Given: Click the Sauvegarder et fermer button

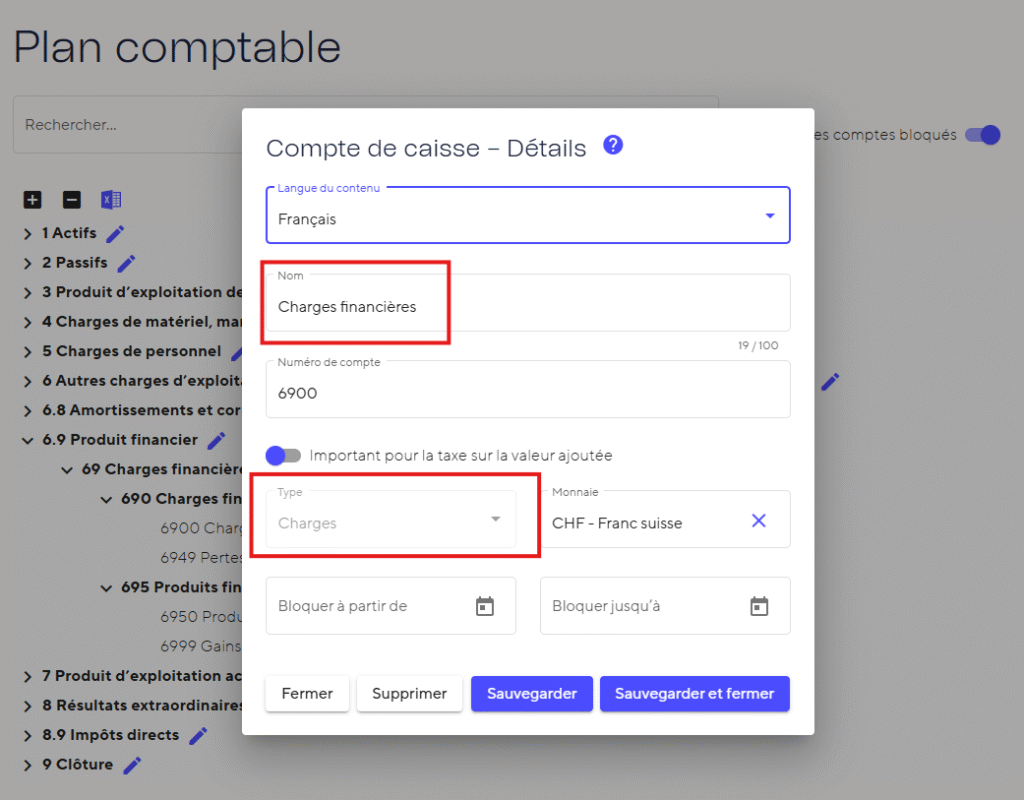Looking at the screenshot, I should tap(694, 694).
